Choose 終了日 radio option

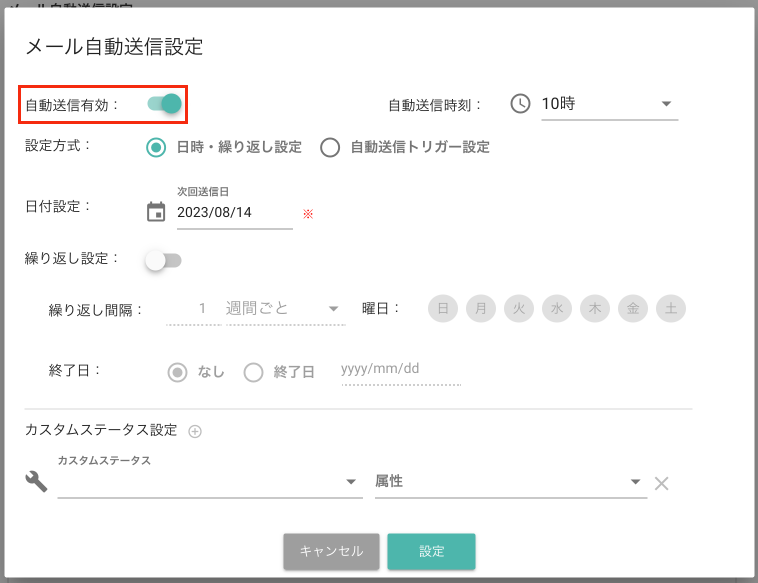253,373
